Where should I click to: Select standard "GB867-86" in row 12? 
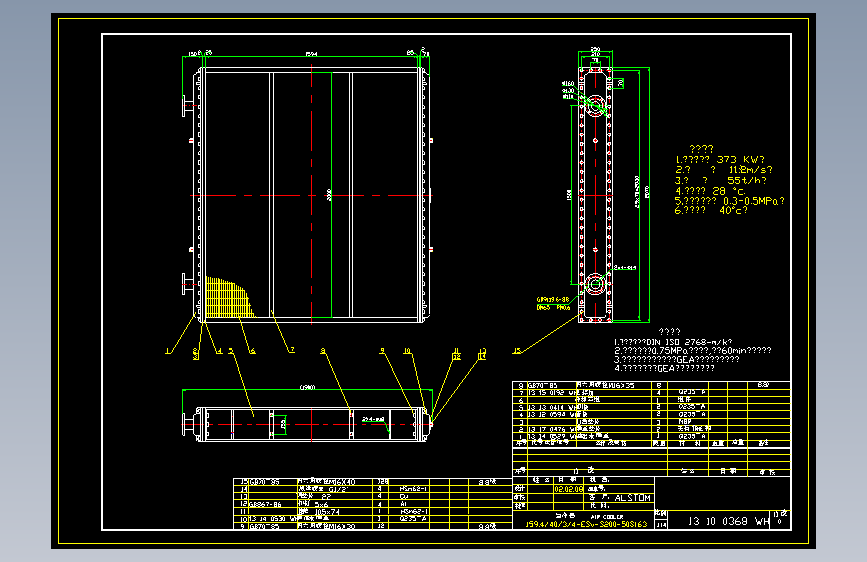pos(265,504)
